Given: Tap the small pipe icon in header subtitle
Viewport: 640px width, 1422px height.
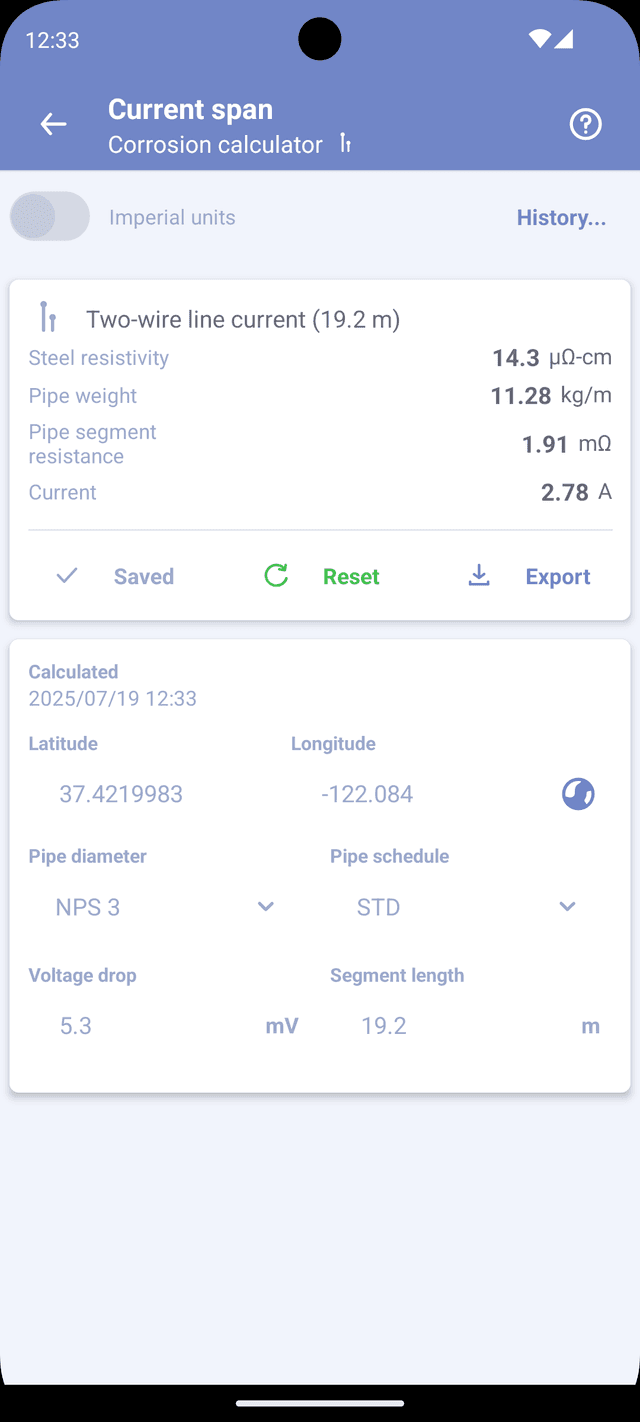Looking at the screenshot, I should point(345,144).
